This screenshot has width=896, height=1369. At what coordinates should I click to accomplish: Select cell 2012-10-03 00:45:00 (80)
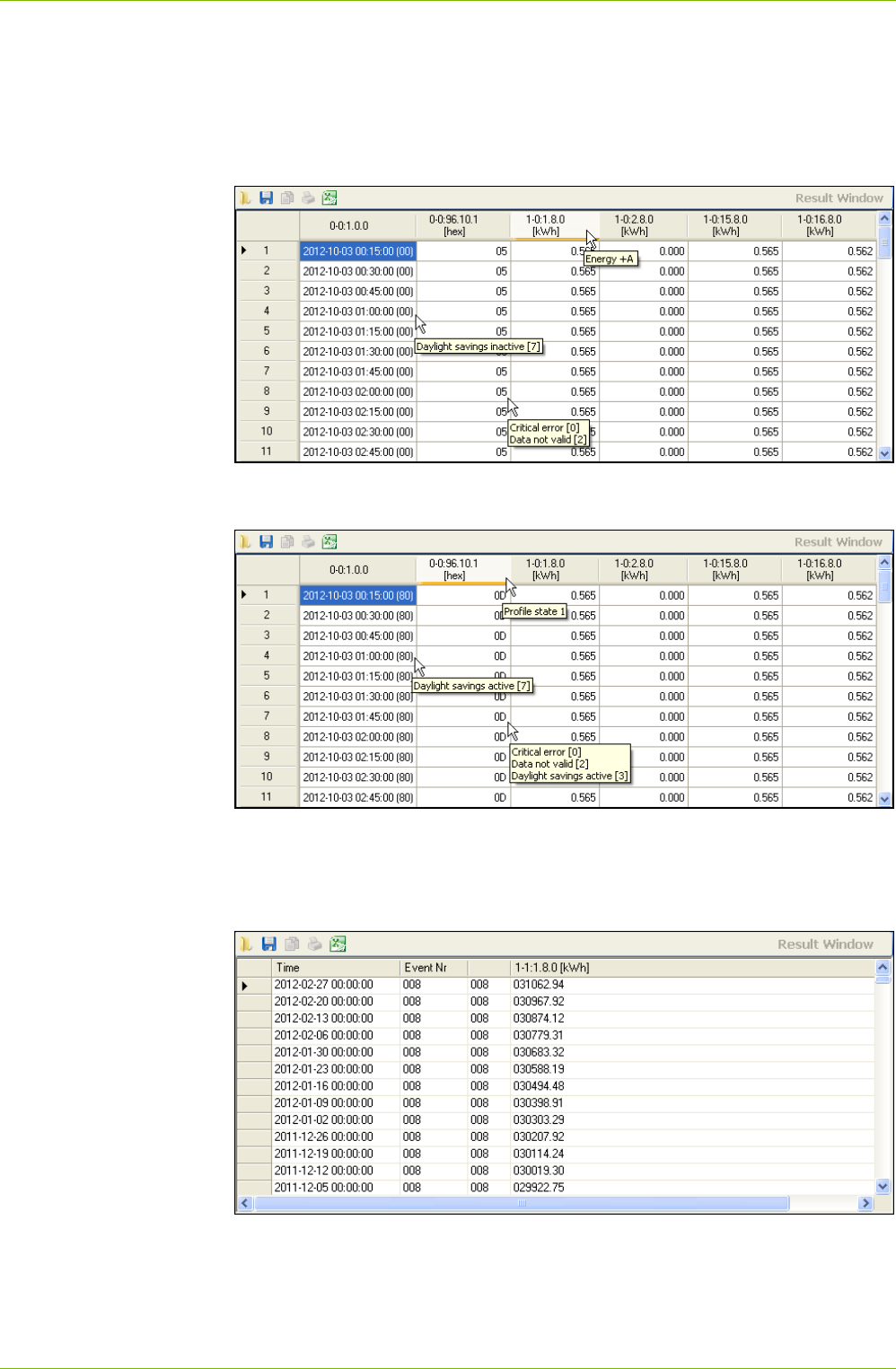(357, 636)
